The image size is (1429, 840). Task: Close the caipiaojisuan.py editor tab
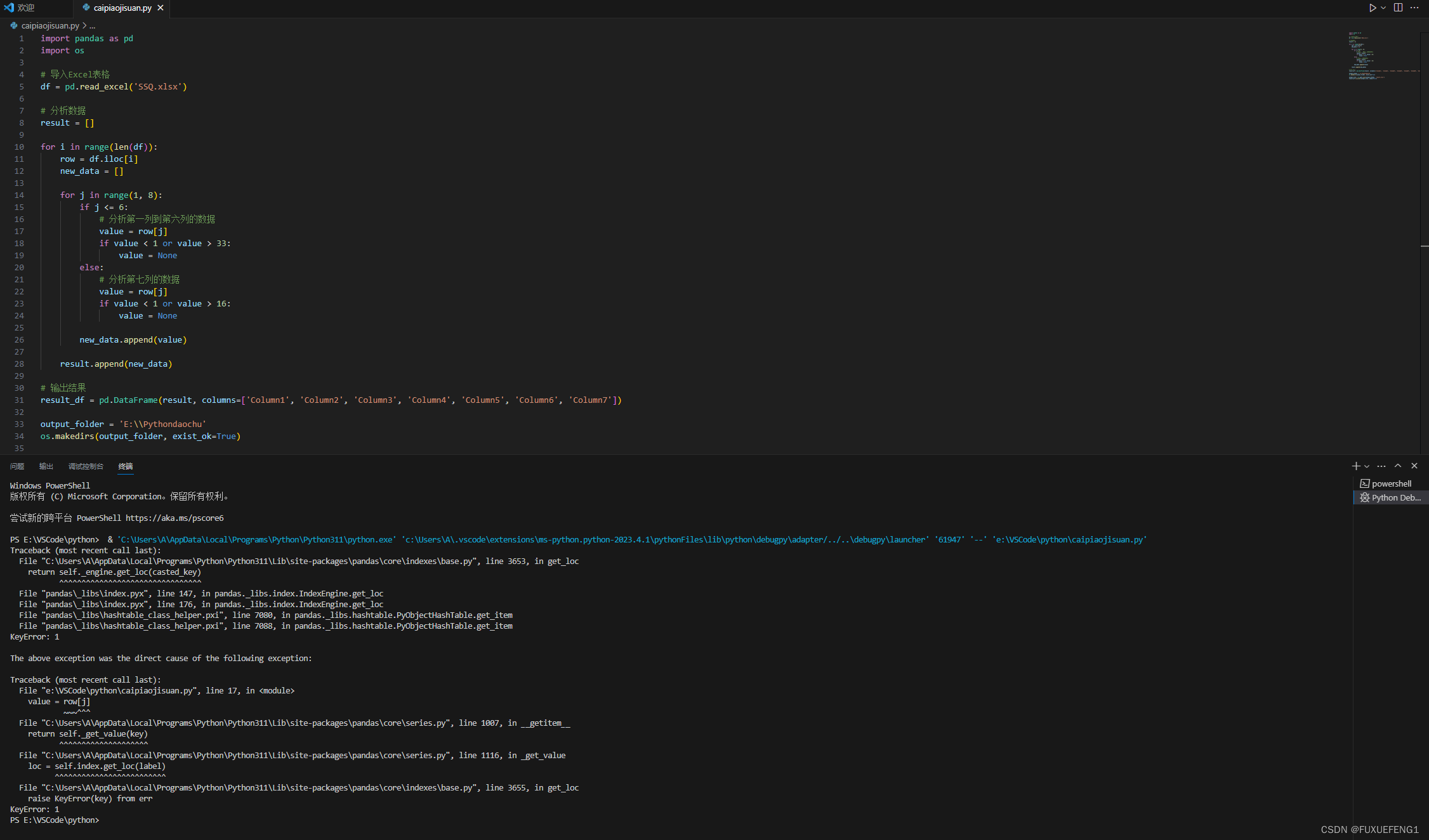161,8
